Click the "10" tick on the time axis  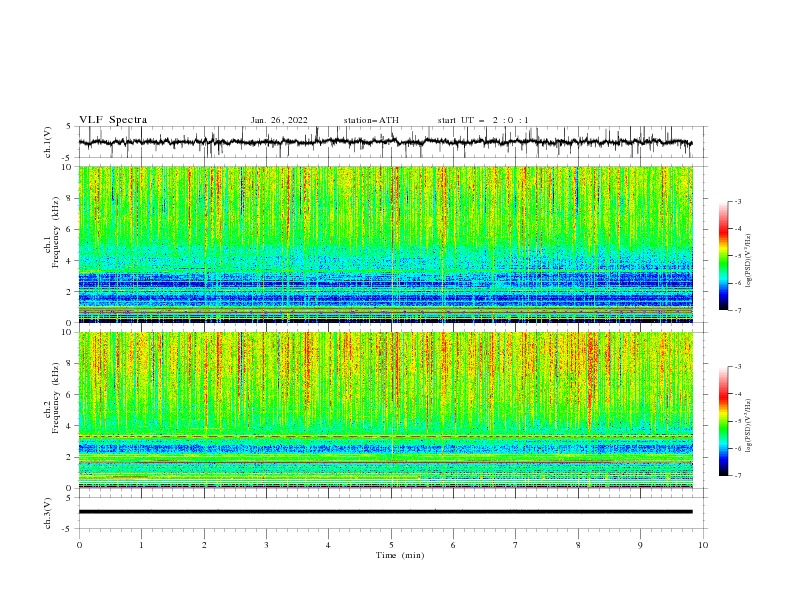tap(703, 545)
